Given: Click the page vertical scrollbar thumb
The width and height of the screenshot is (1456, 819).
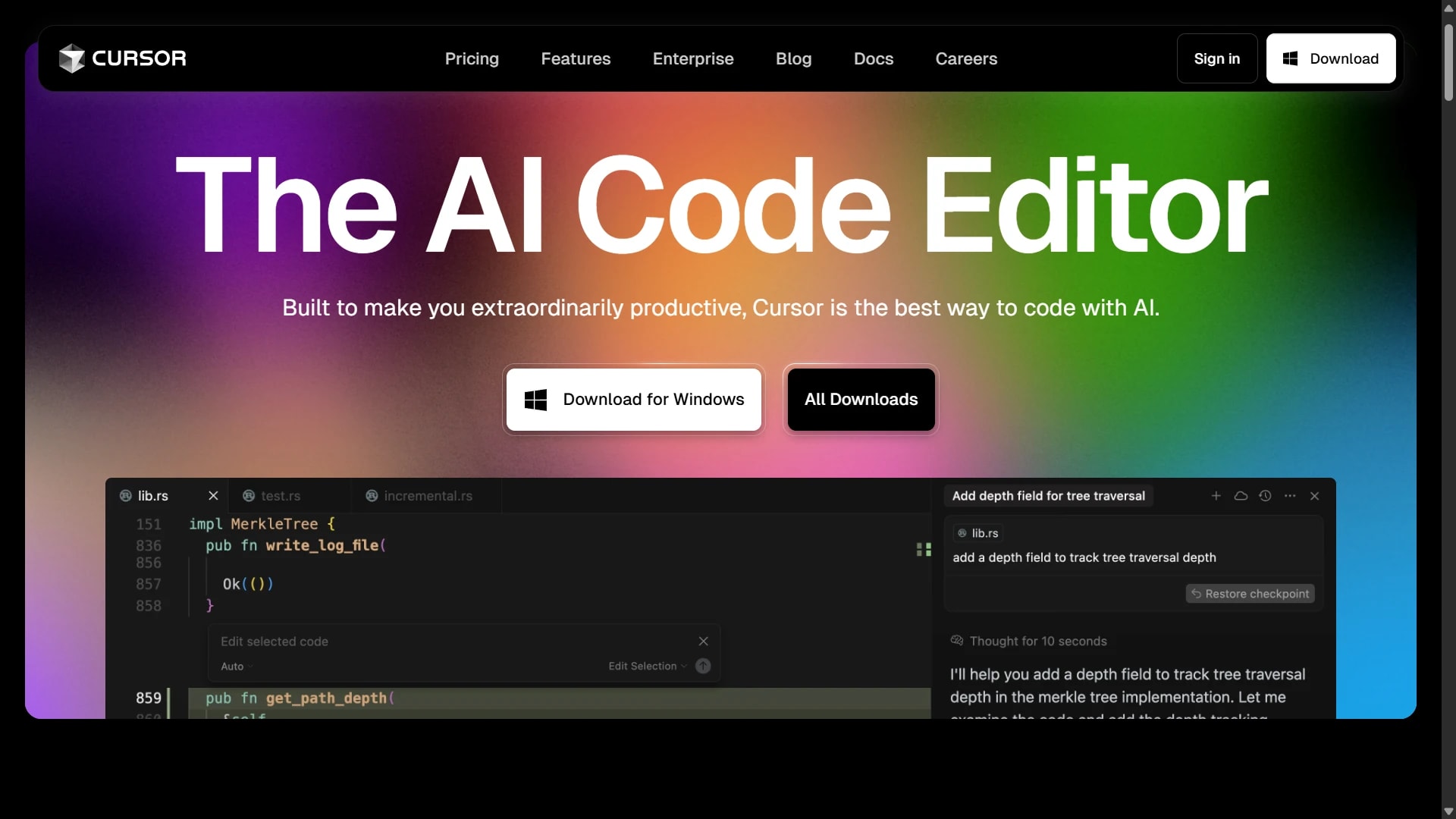Looking at the screenshot, I should (1448, 61).
